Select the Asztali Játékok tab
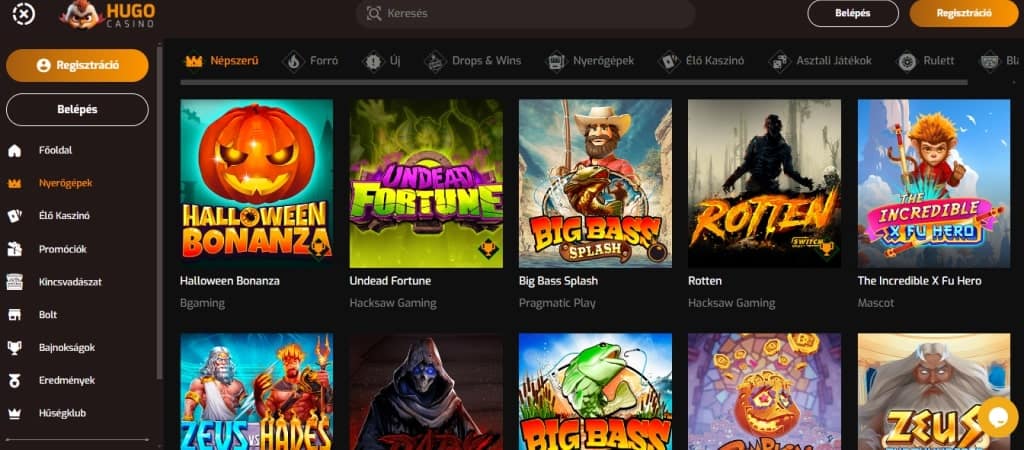1024x450 pixels. [x=821, y=61]
